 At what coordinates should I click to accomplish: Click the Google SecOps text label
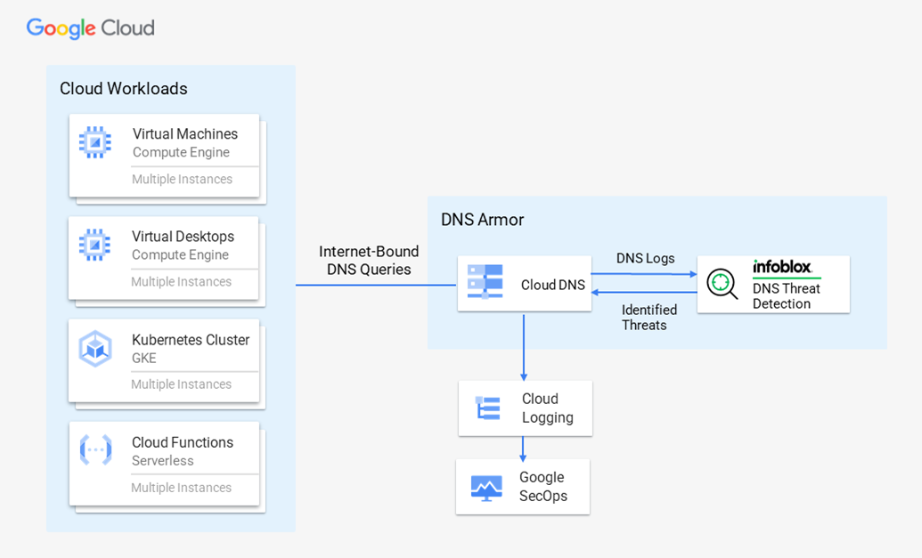point(542,487)
